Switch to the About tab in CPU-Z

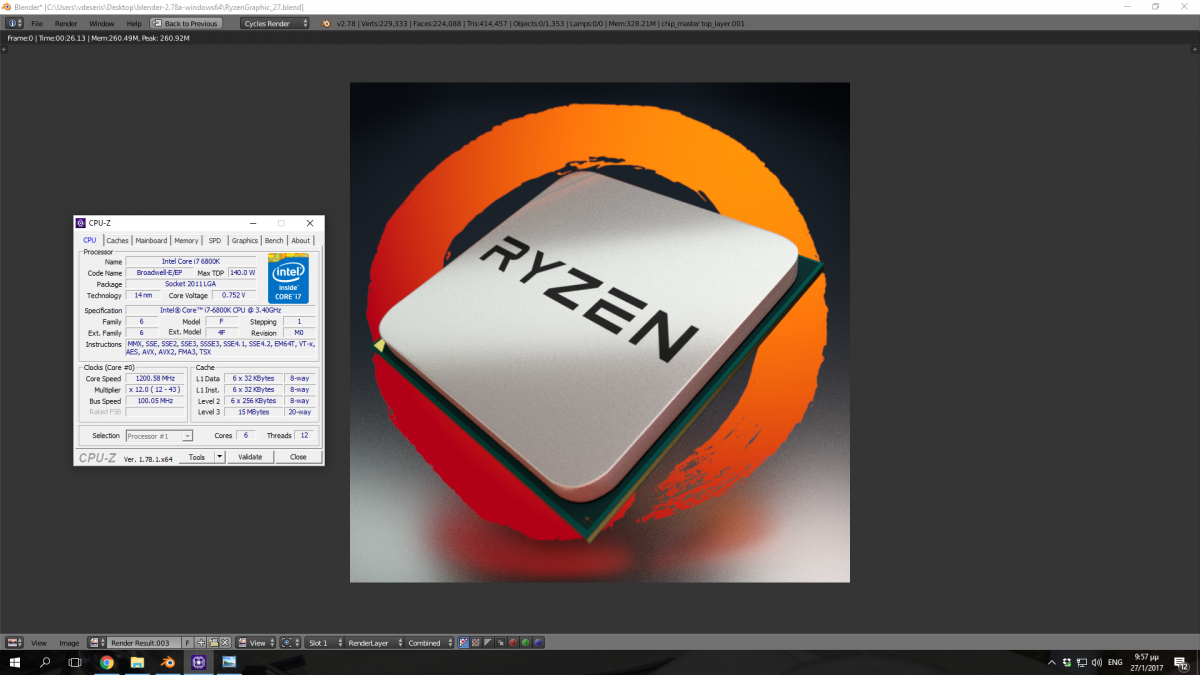301,240
